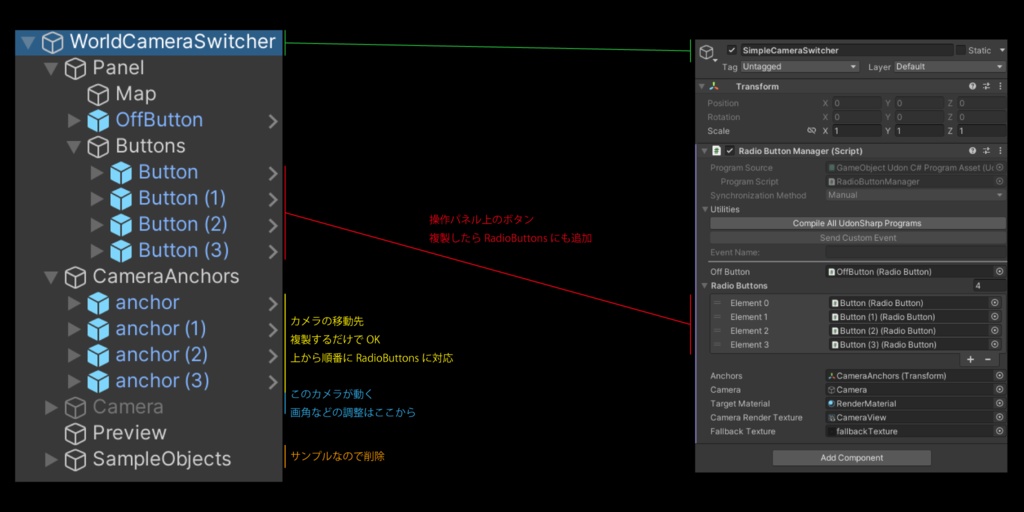Screen dimensions: 1024x512
Task: Open object picker for Program Script
Action: coord(999,182)
